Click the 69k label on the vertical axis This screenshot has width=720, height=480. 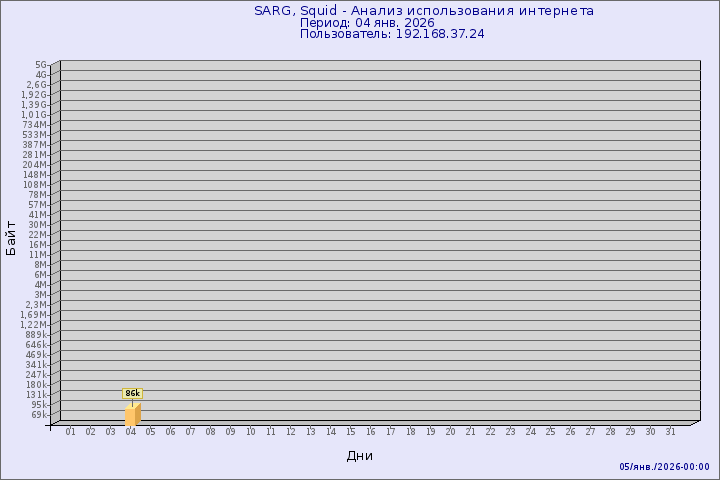point(39,414)
